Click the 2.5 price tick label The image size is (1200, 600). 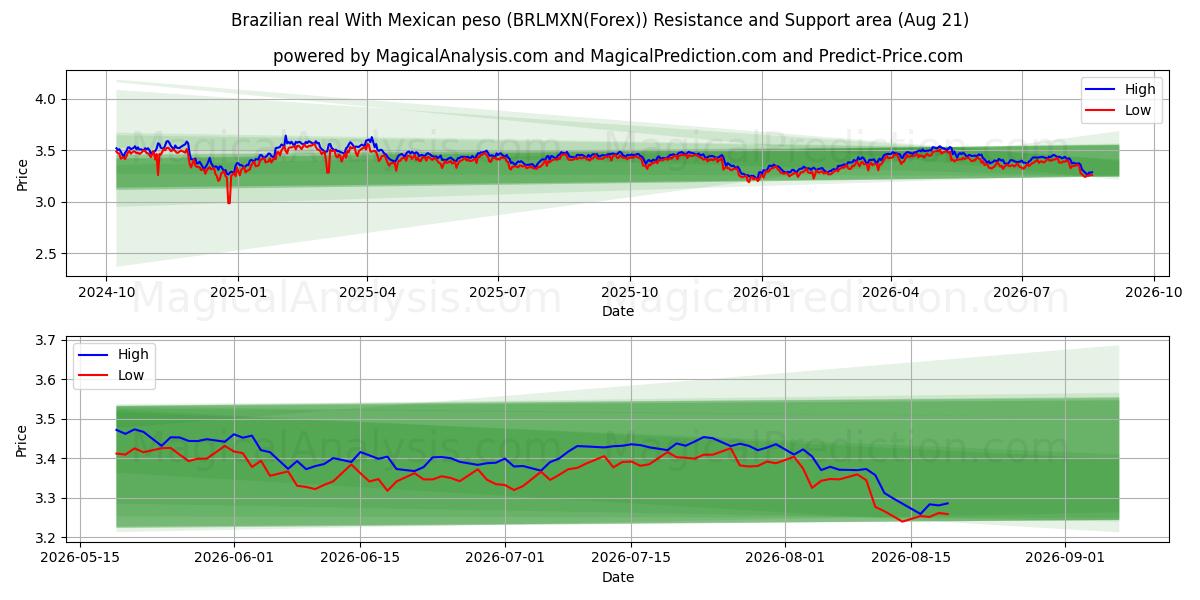[48, 254]
